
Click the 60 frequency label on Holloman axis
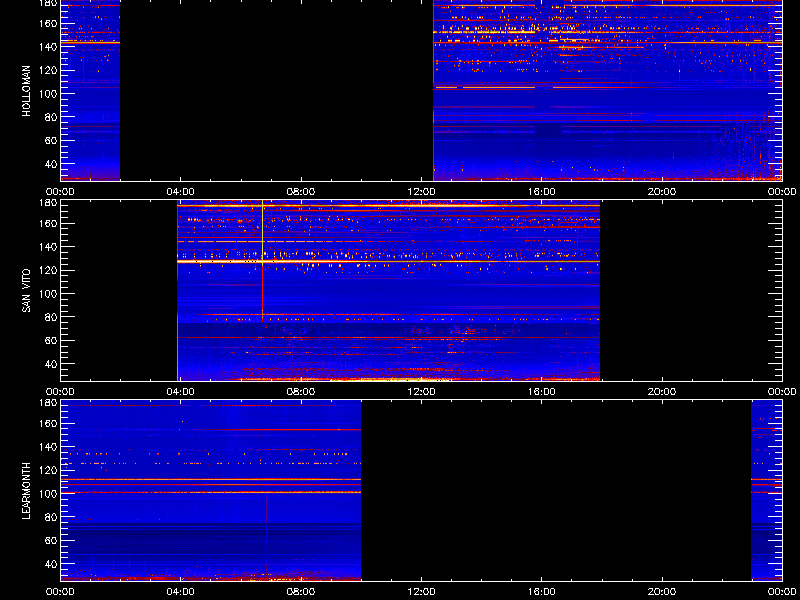[x=50, y=141]
